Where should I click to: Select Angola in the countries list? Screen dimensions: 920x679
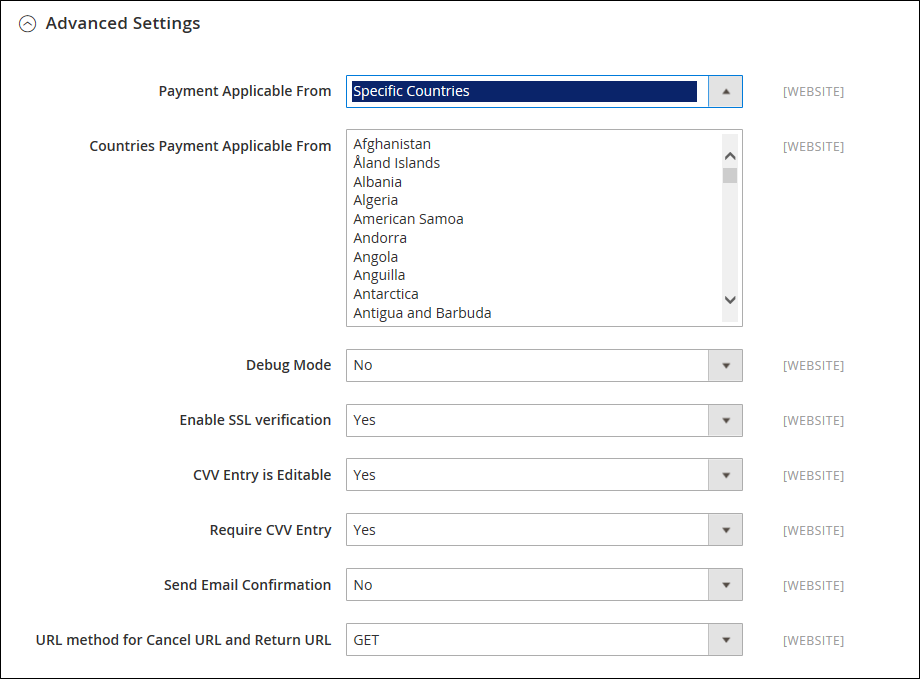[x=376, y=256]
